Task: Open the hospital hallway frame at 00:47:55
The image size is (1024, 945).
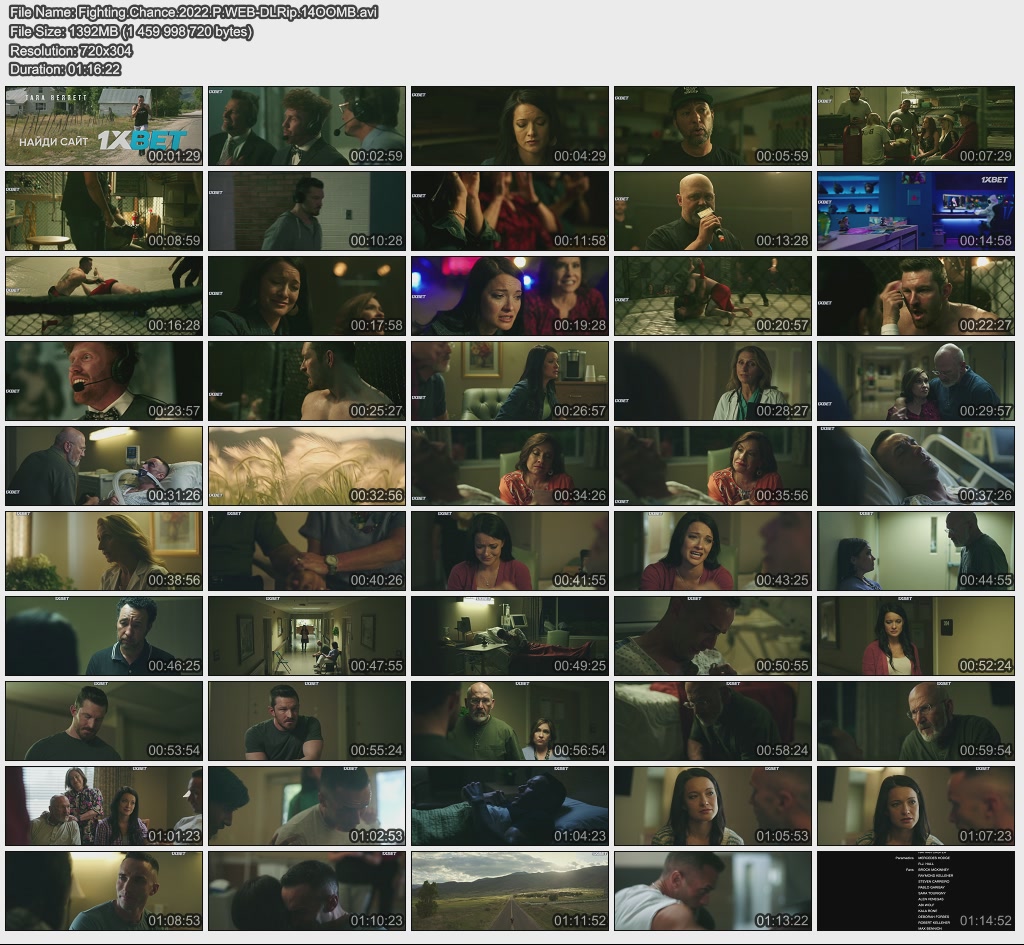Action: pyautogui.click(x=307, y=636)
